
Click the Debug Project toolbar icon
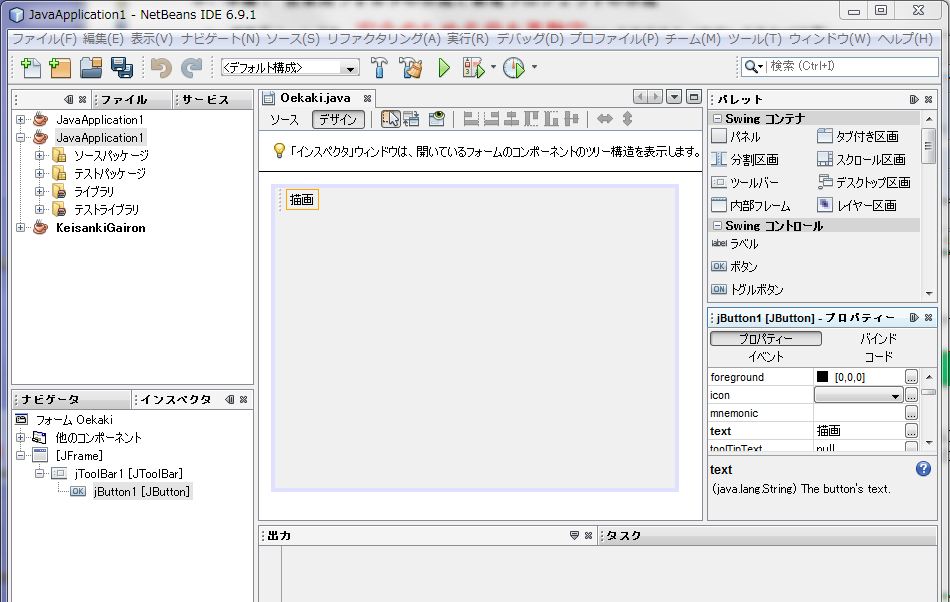[x=473, y=68]
